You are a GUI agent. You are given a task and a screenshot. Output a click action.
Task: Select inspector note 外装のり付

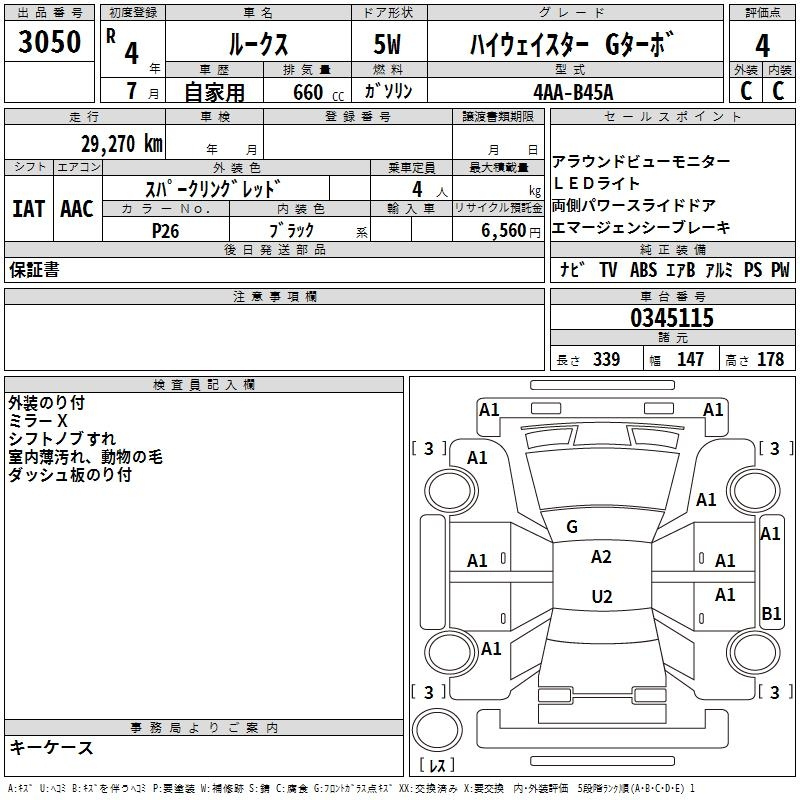click(46, 403)
